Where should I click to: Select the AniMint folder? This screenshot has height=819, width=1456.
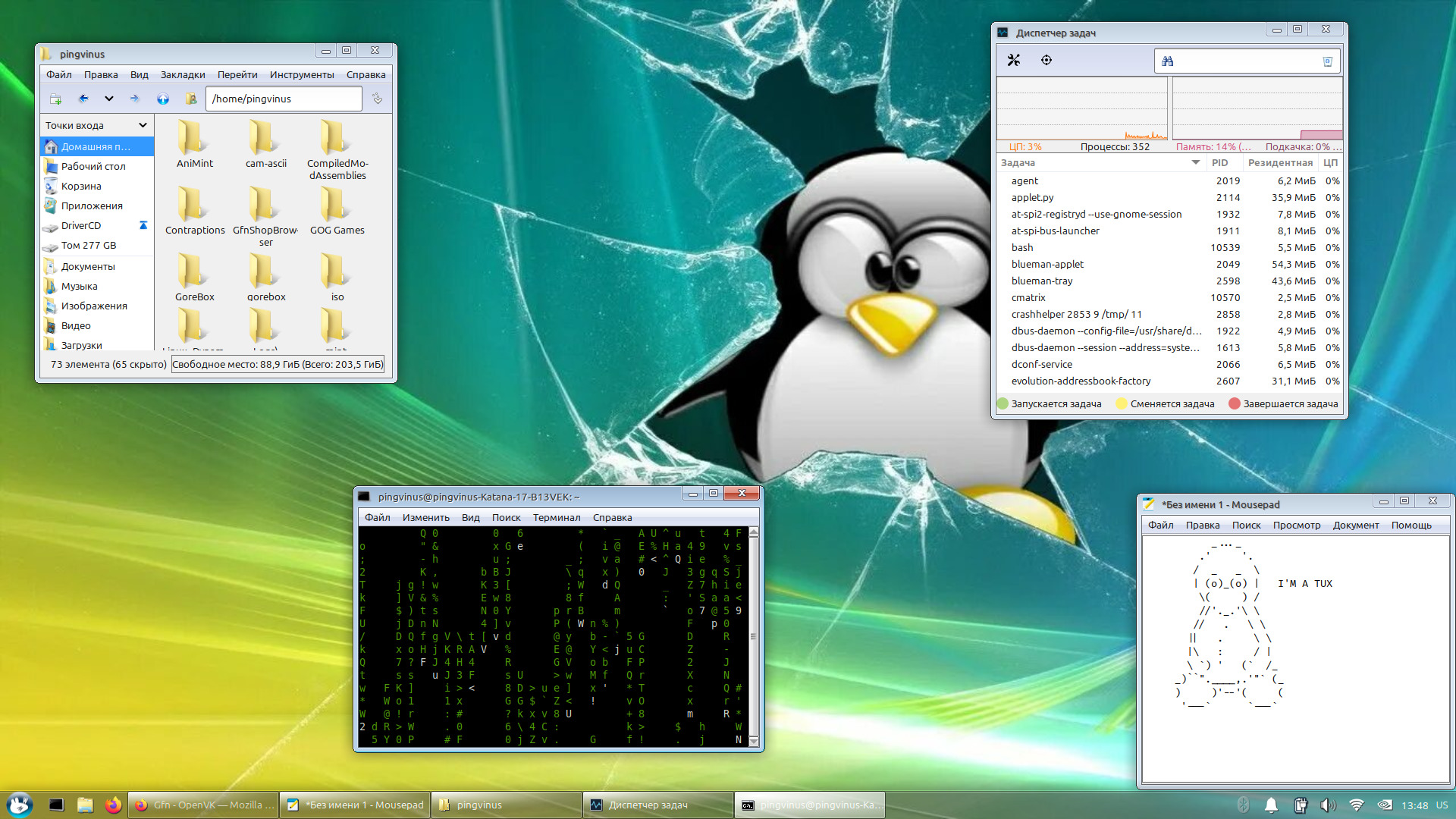click(195, 143)
